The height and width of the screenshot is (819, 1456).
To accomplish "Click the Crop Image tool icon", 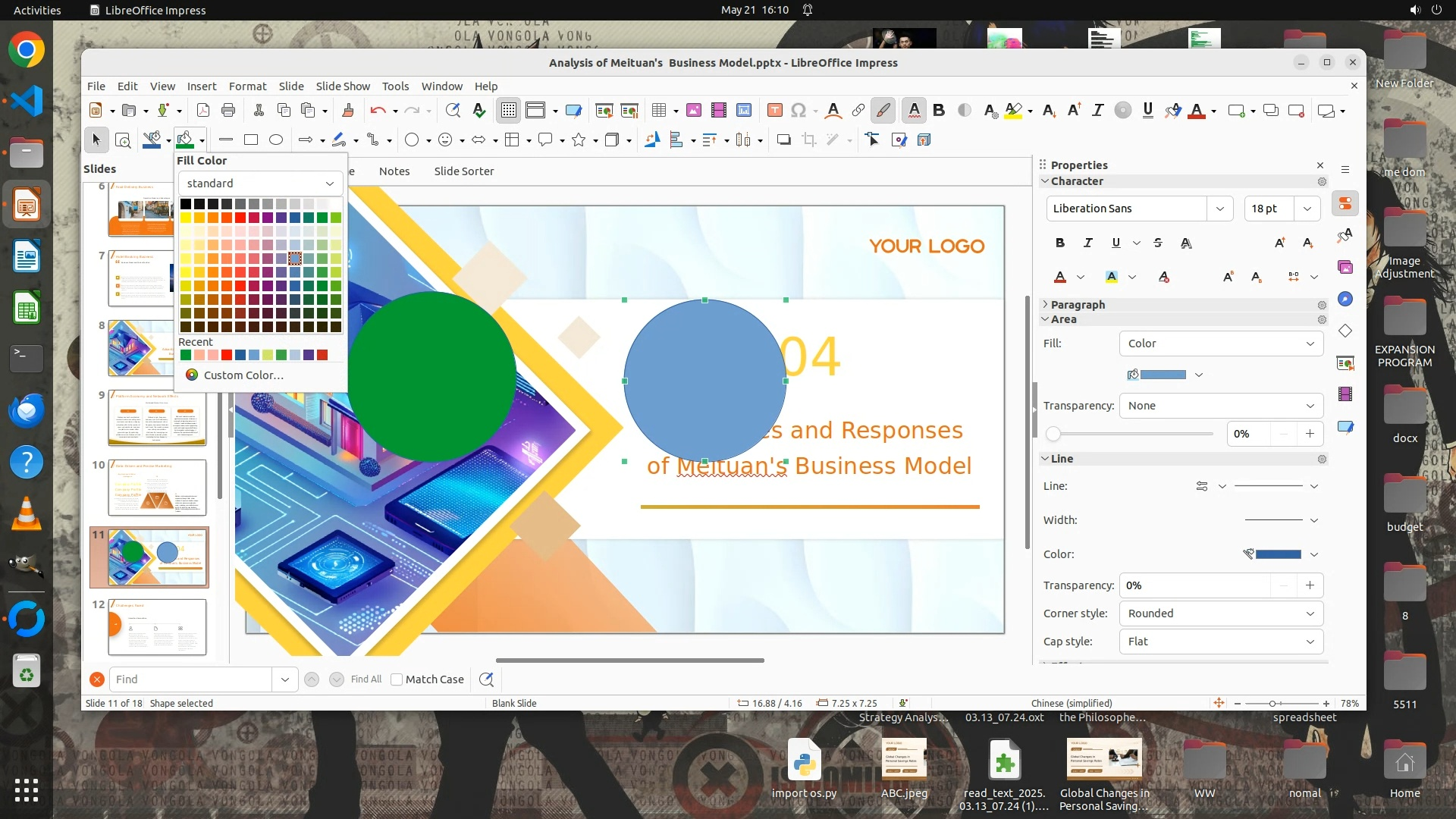I will 809,140.
